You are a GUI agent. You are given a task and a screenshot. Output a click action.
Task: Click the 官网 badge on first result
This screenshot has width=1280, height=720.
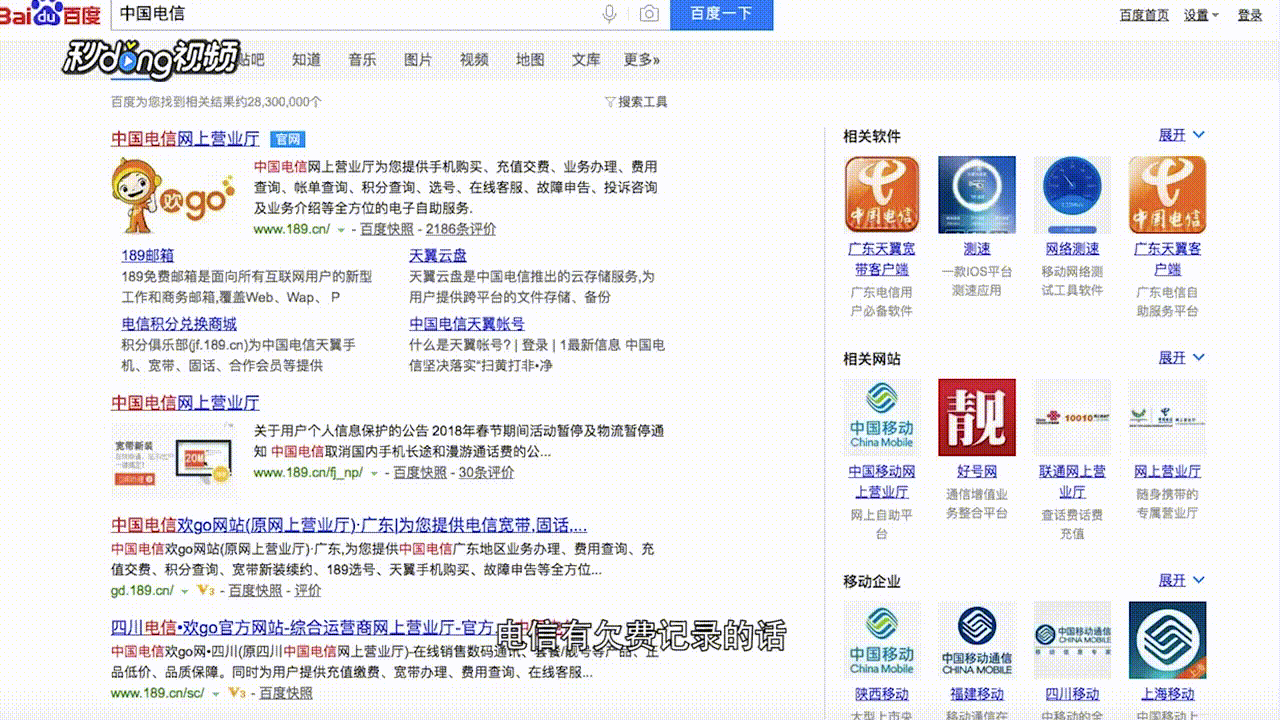click(287, 139)
